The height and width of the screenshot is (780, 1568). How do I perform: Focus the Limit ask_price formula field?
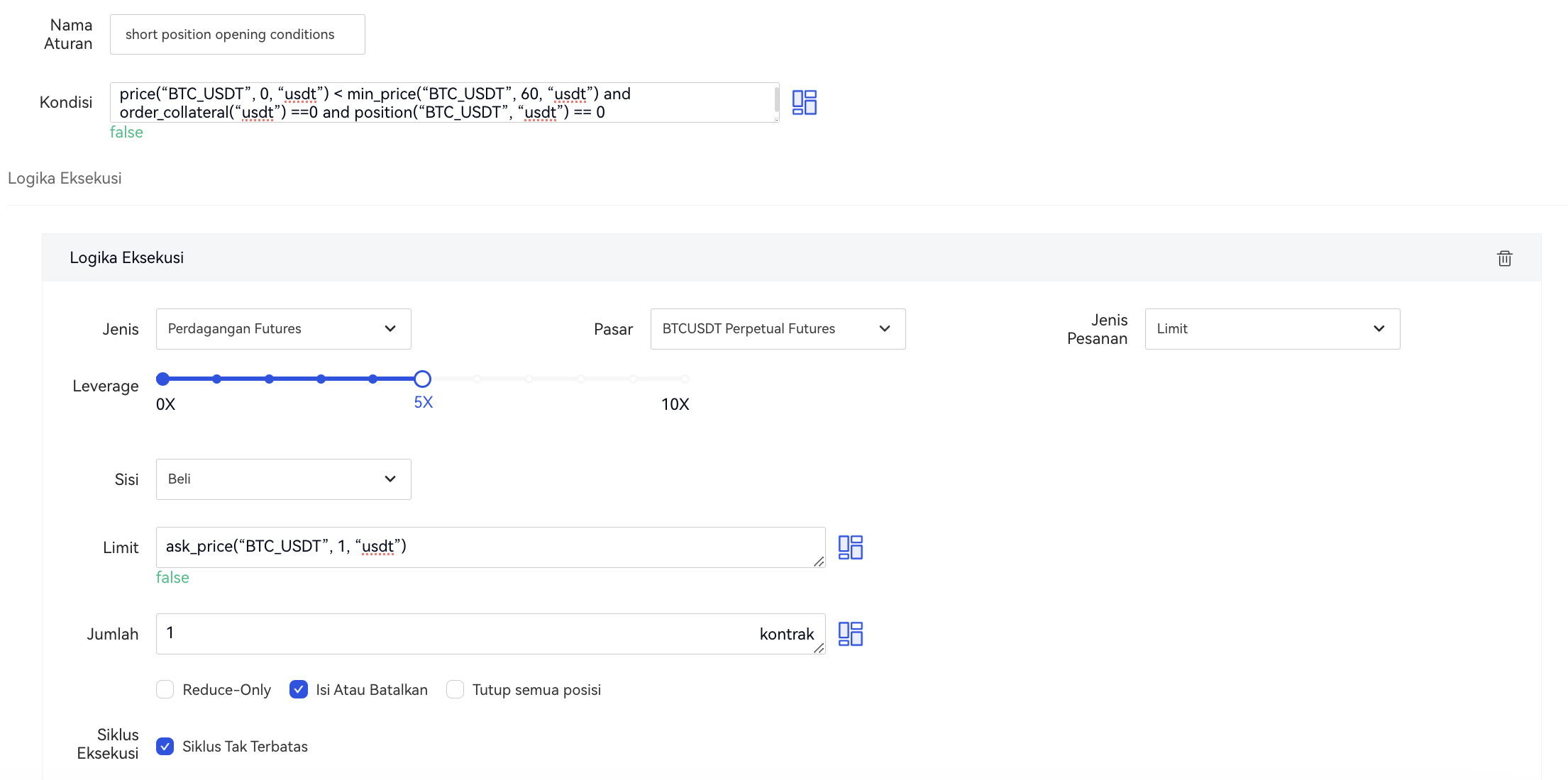490,547
